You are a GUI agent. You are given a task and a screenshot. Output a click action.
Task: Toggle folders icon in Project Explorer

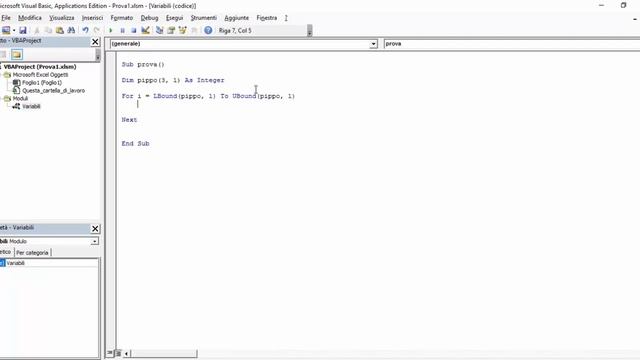coord(17,55)
